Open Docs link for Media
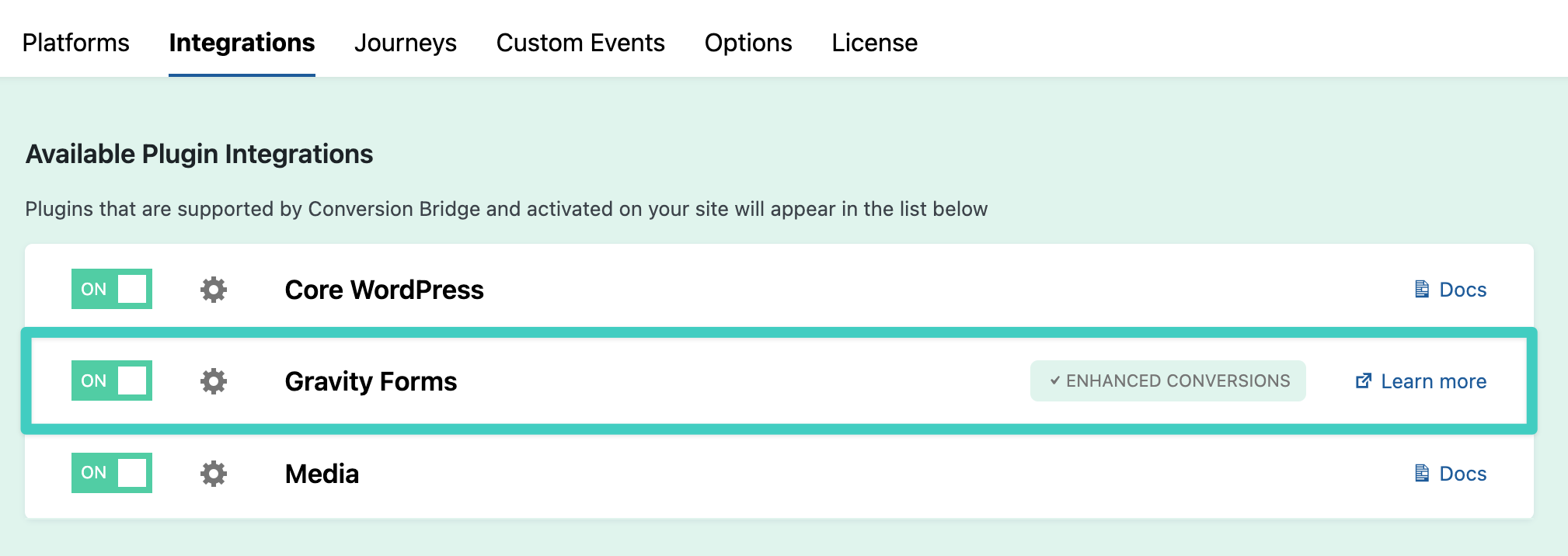Screen dimensions: 1568x556 point(1462,474)
